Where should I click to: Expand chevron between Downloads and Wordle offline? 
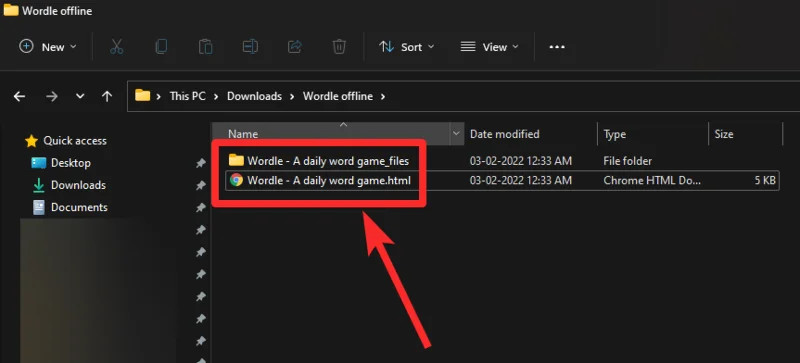point(292,96)
